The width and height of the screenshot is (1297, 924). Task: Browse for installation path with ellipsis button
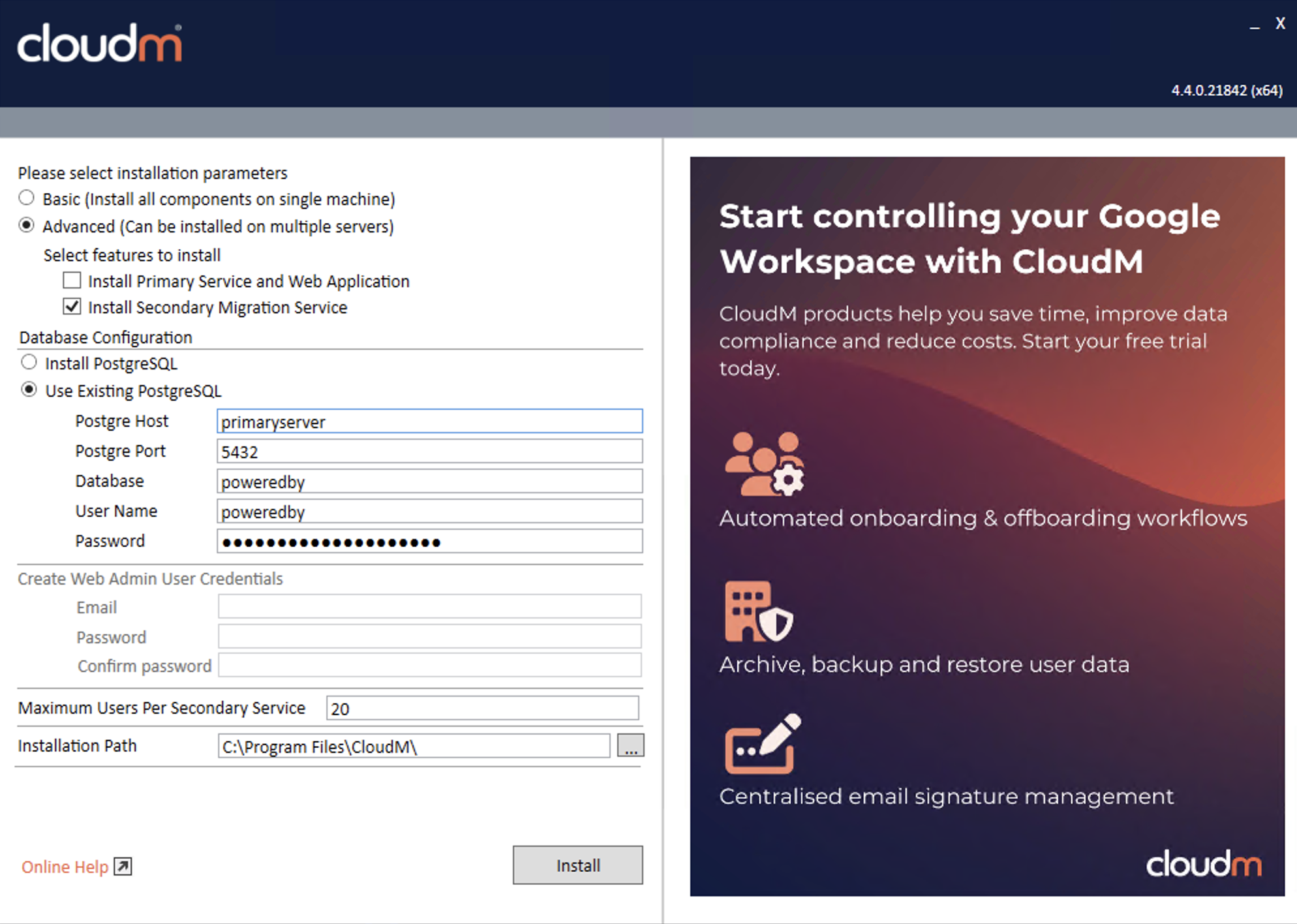[x=630, y=745]
